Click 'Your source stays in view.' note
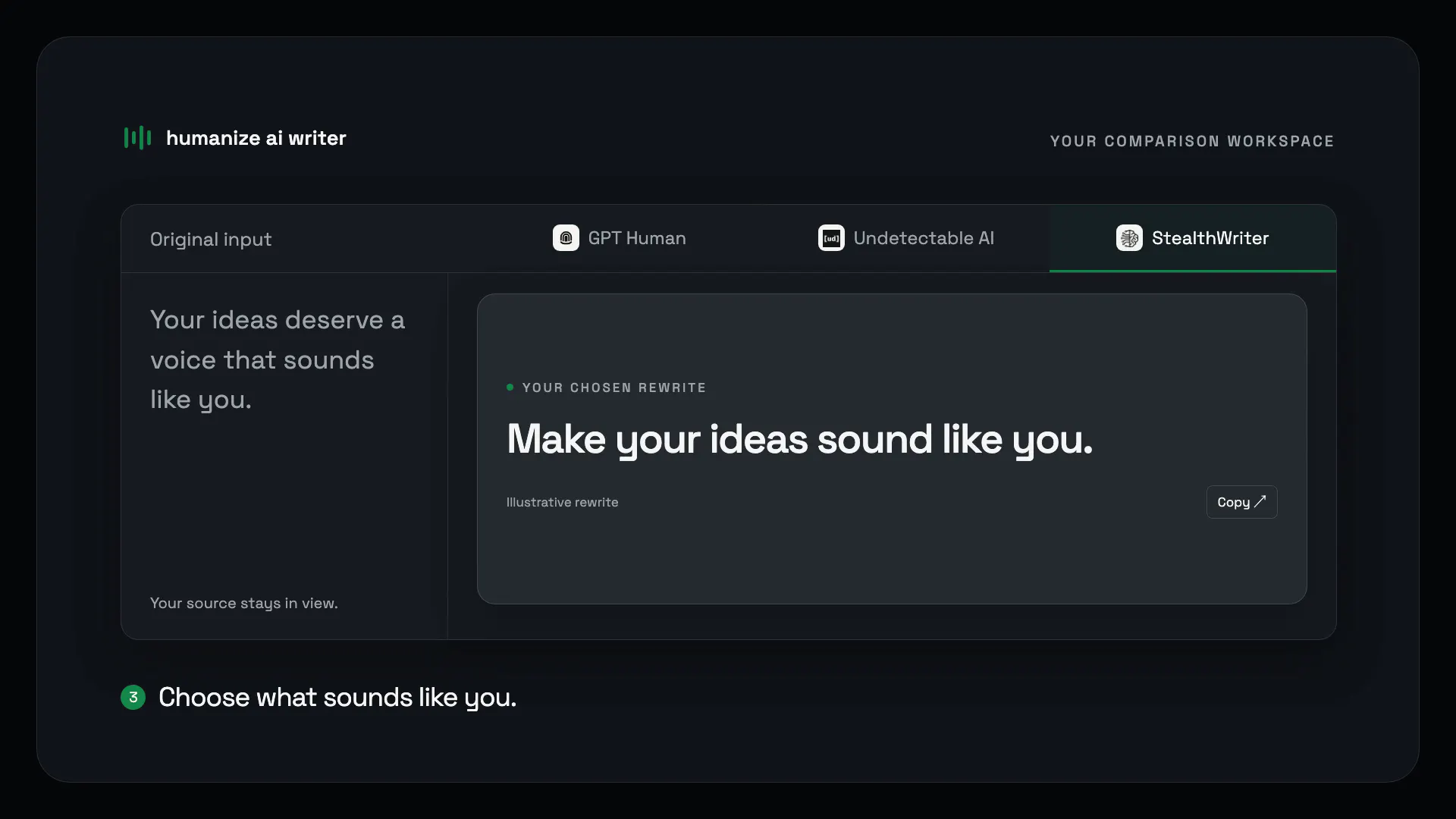 tap(244, 603)
